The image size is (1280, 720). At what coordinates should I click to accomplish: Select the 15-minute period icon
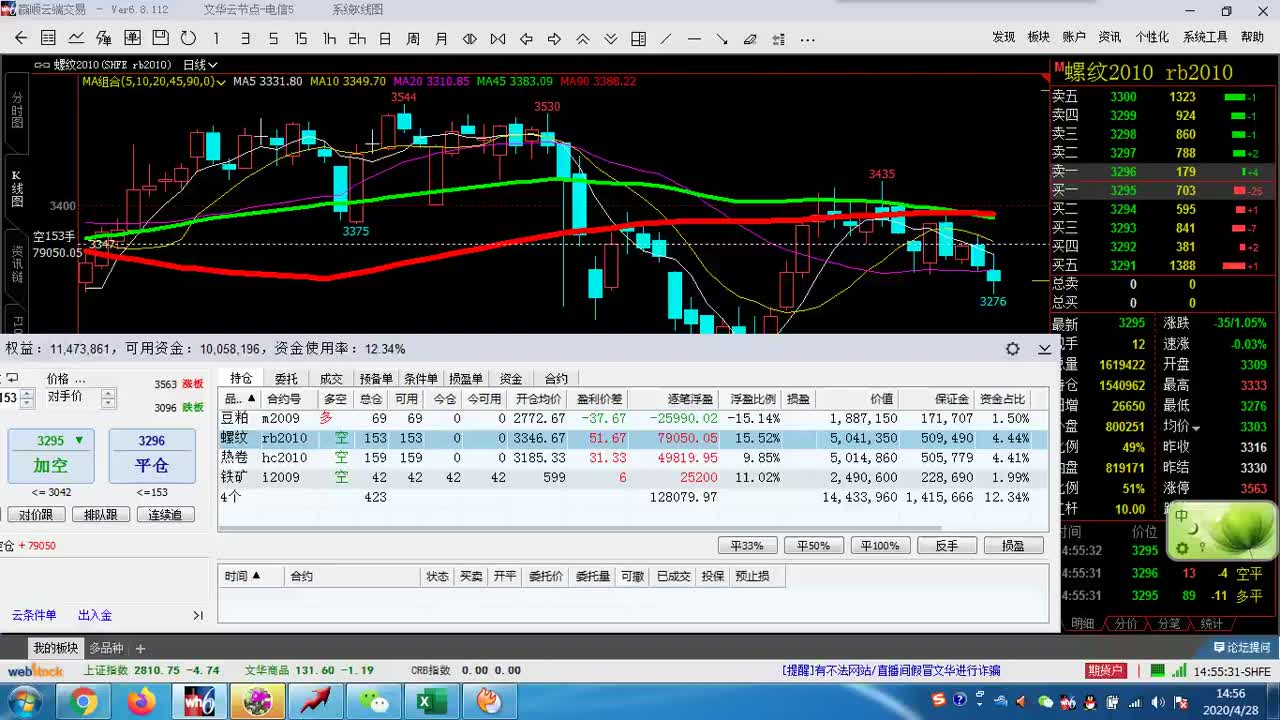[301, 38]
